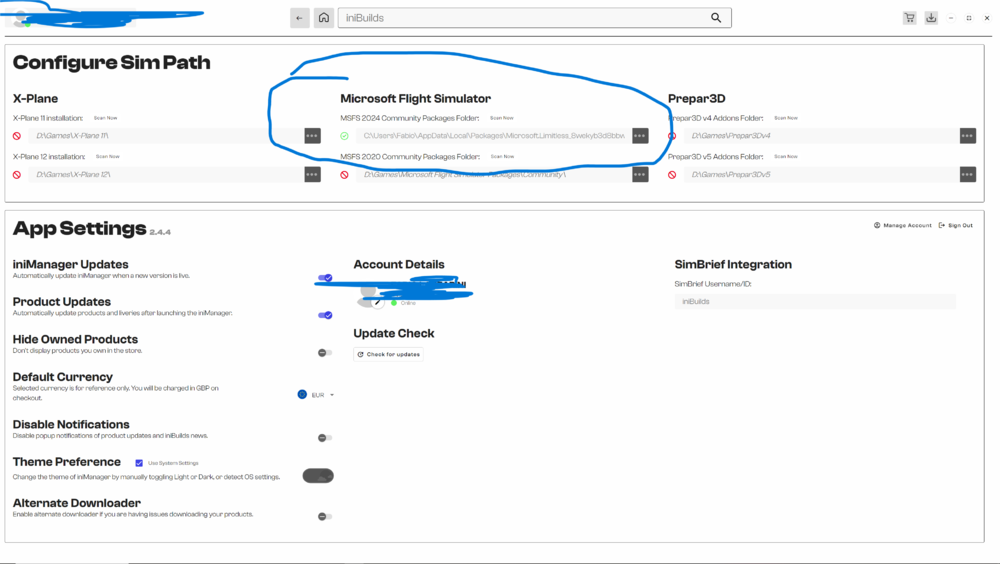
Task: Click the SimBrief Username/ID field
Action: (815, 301)
